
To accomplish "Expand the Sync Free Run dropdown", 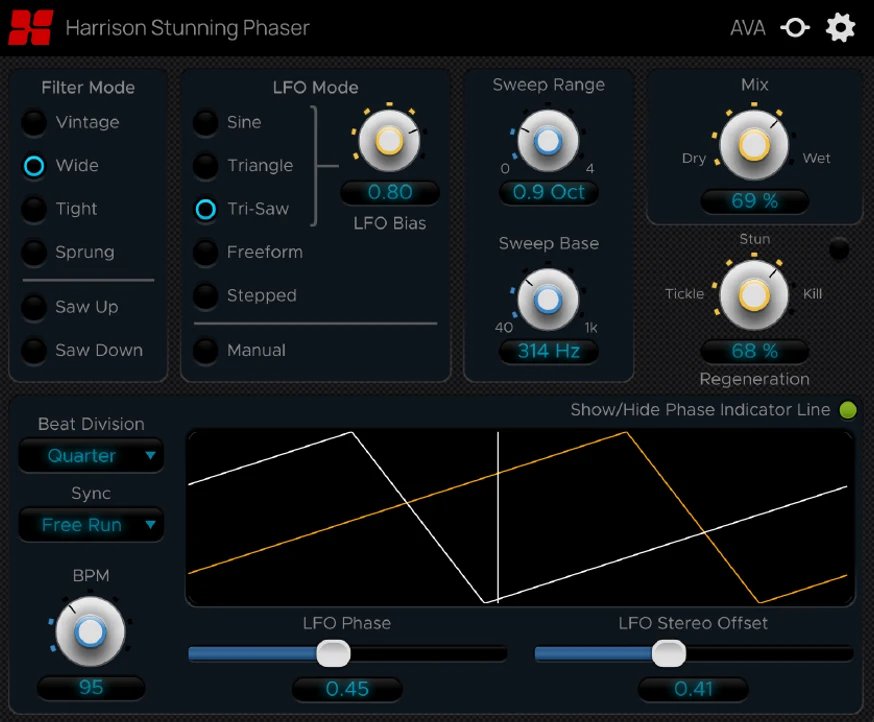I will (x=91, y=525).
